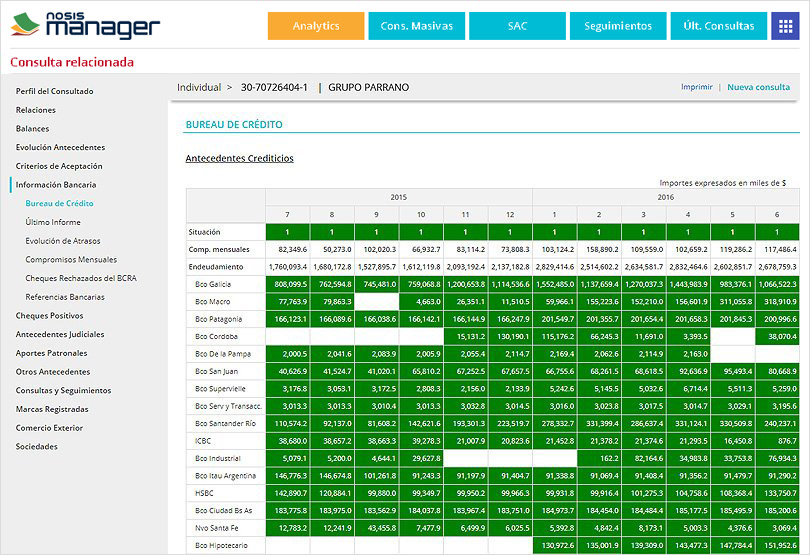Open the SAC tab
Image resolution: width=810 pixels, height=555 pixels.
[x=517, y=26]
